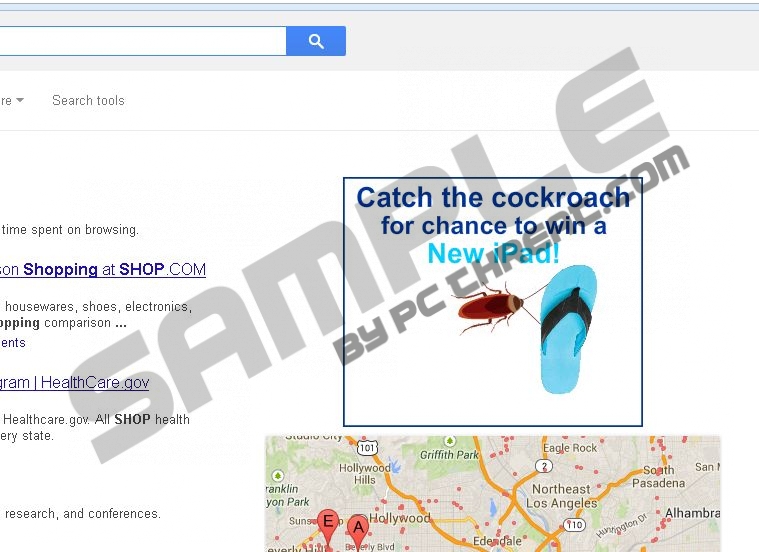Image resolution: width=759 pixels, height=552 pixels.
Task: Click inside the search text field
Action: (143, 41)
